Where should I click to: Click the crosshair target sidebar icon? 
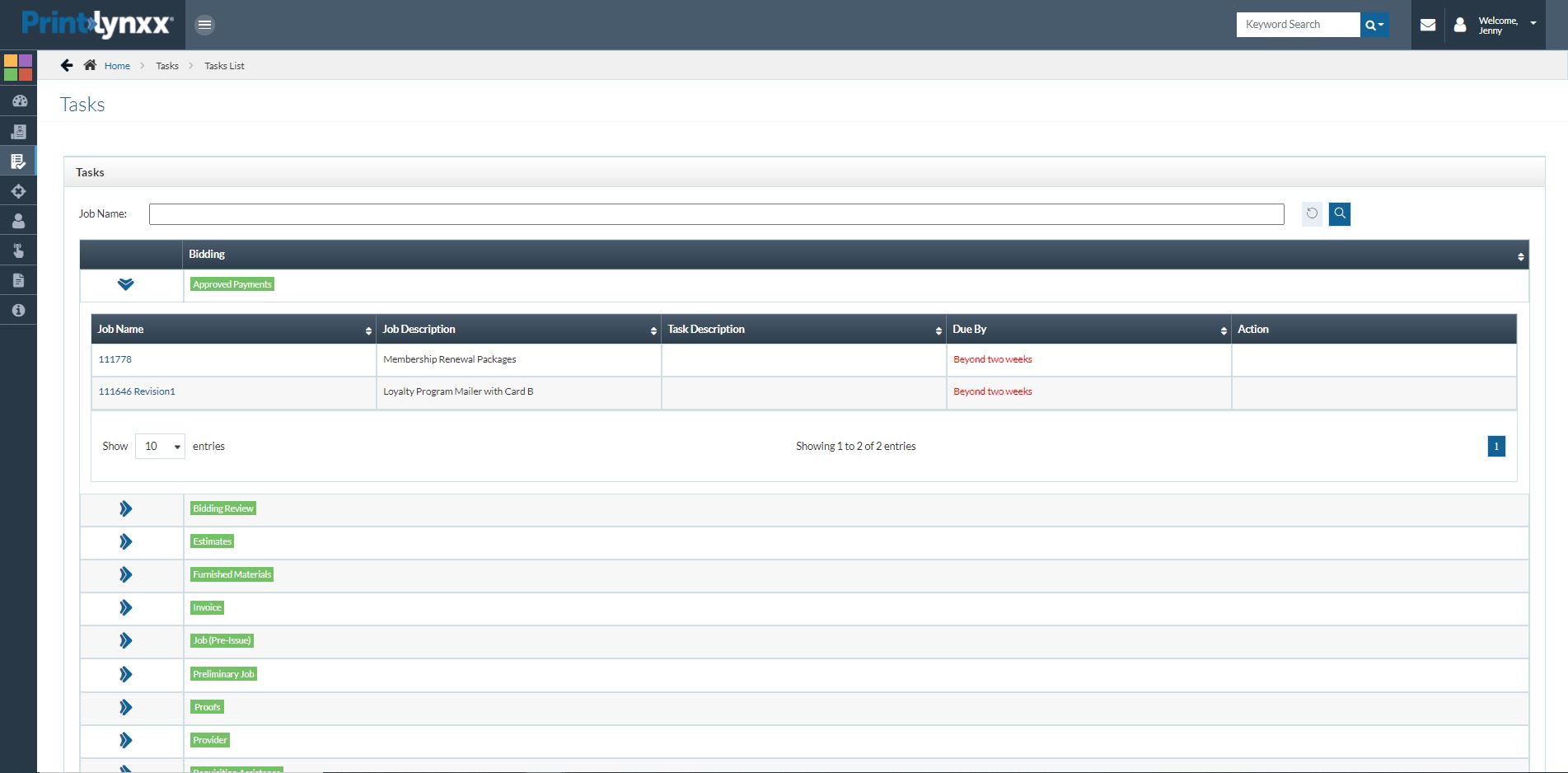(18, 191)
